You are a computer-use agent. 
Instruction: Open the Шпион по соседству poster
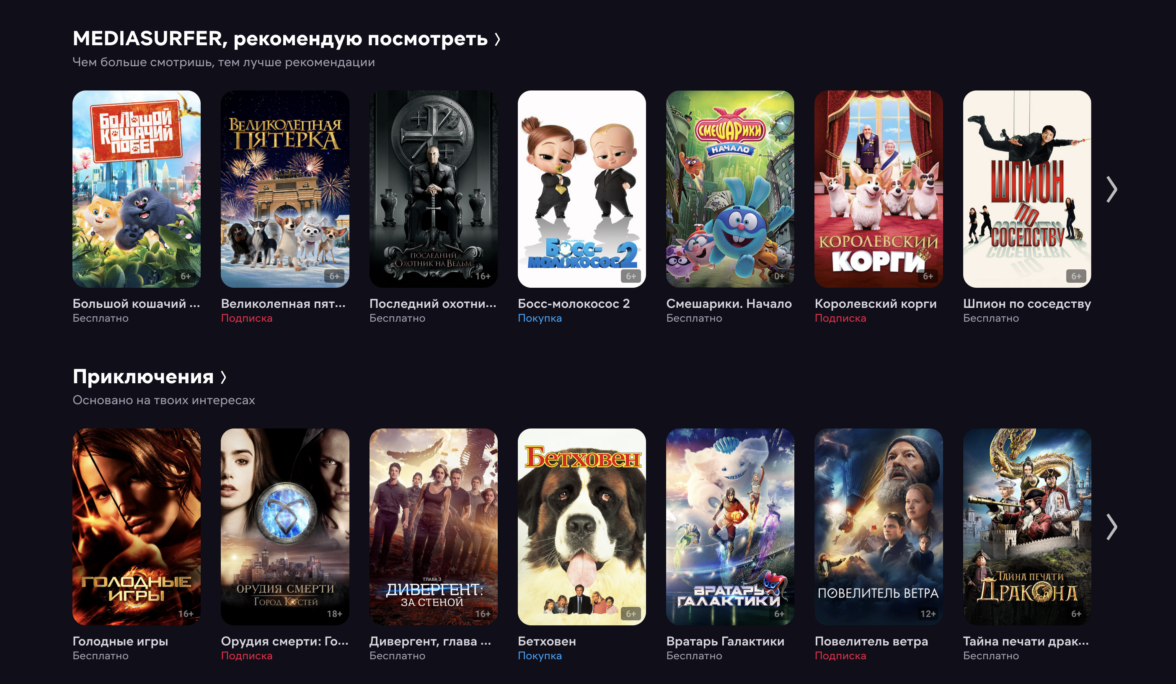[x=1028, y=189]
